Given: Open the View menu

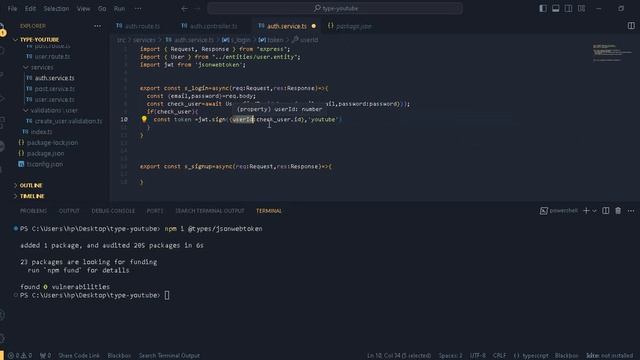Looking at the screenshot, I should pyautogui.click(x=83, y=8).
